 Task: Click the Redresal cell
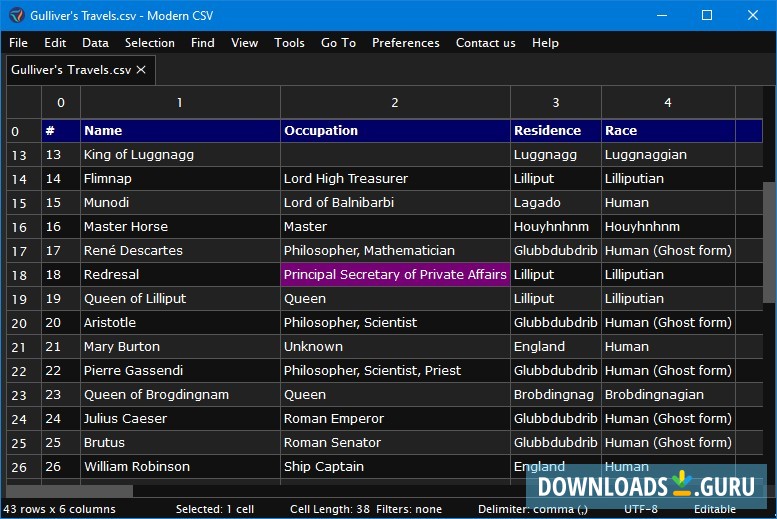pos(180,275)
